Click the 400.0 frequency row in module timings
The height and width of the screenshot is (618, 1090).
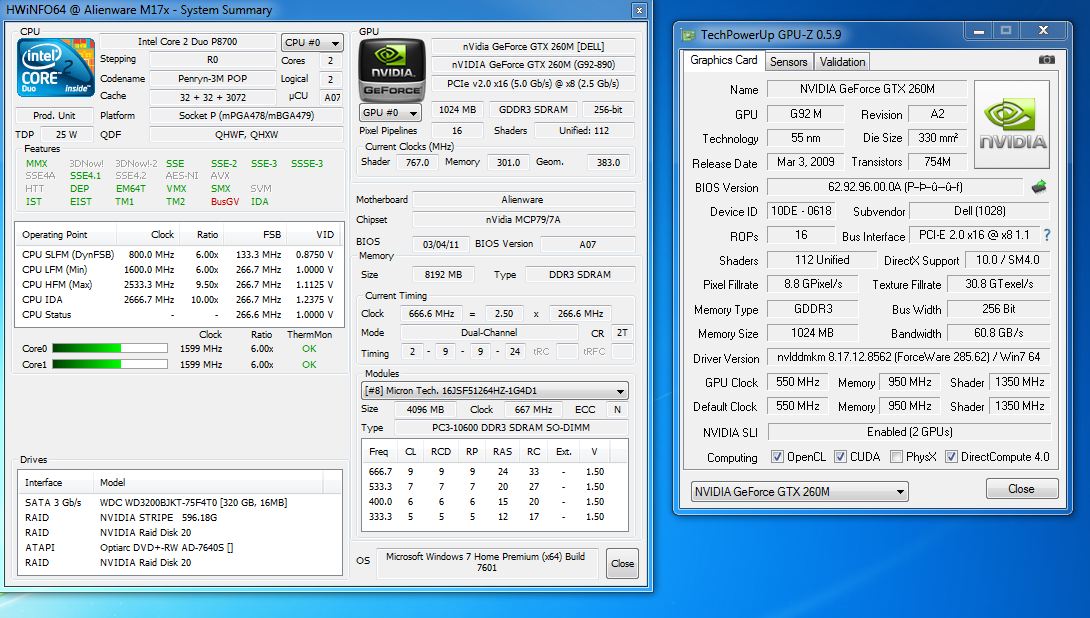tap(494, 502)
